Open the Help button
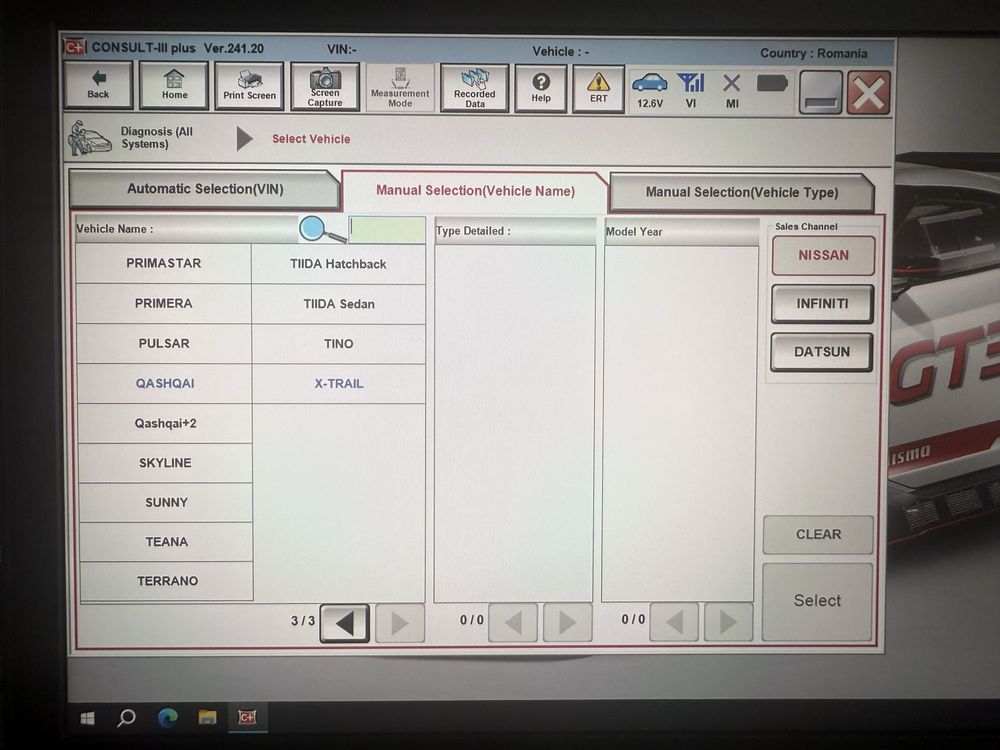This screenshot has height=750, width=1000. click(x=541, y=89)
